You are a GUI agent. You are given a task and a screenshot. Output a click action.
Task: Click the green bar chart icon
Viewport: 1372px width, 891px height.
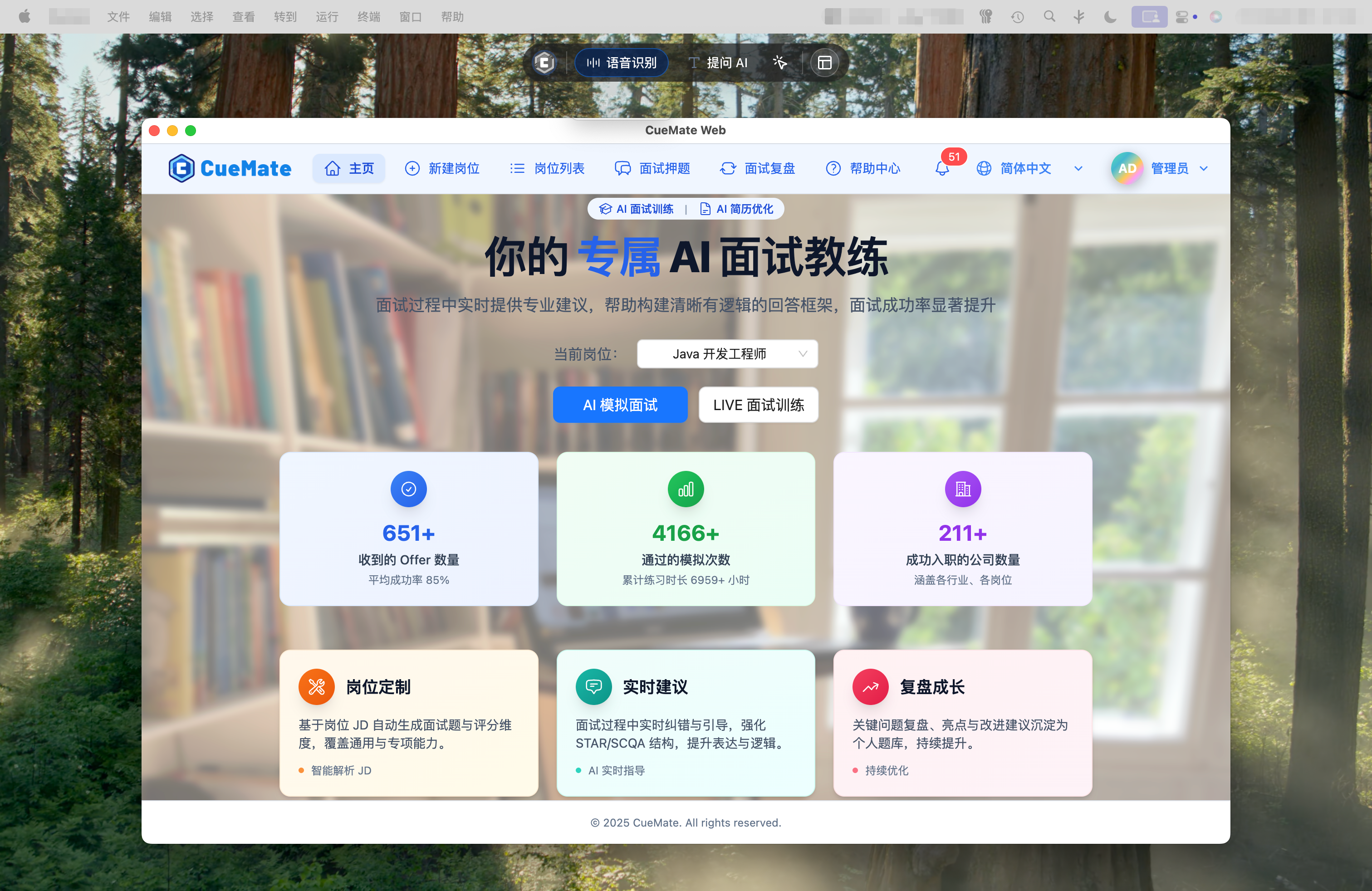[686, 490]
